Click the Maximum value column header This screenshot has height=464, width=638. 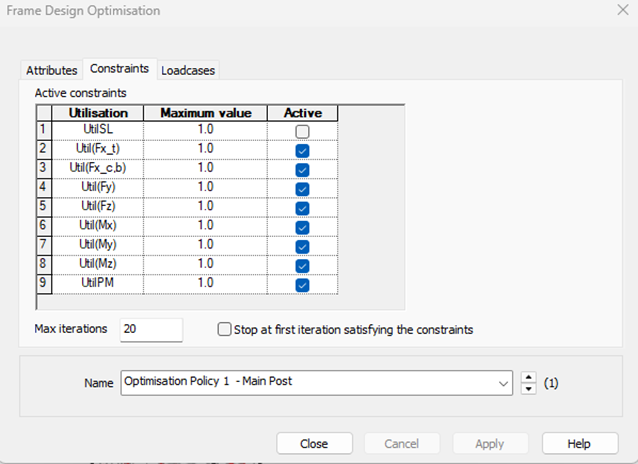[x=205, y=113]
